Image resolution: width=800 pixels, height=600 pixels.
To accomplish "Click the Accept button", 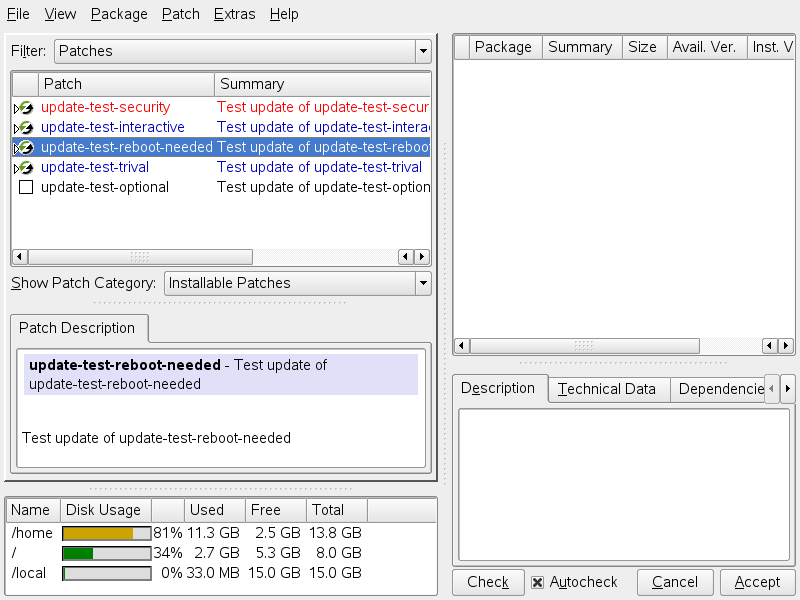I will [757, 582].
